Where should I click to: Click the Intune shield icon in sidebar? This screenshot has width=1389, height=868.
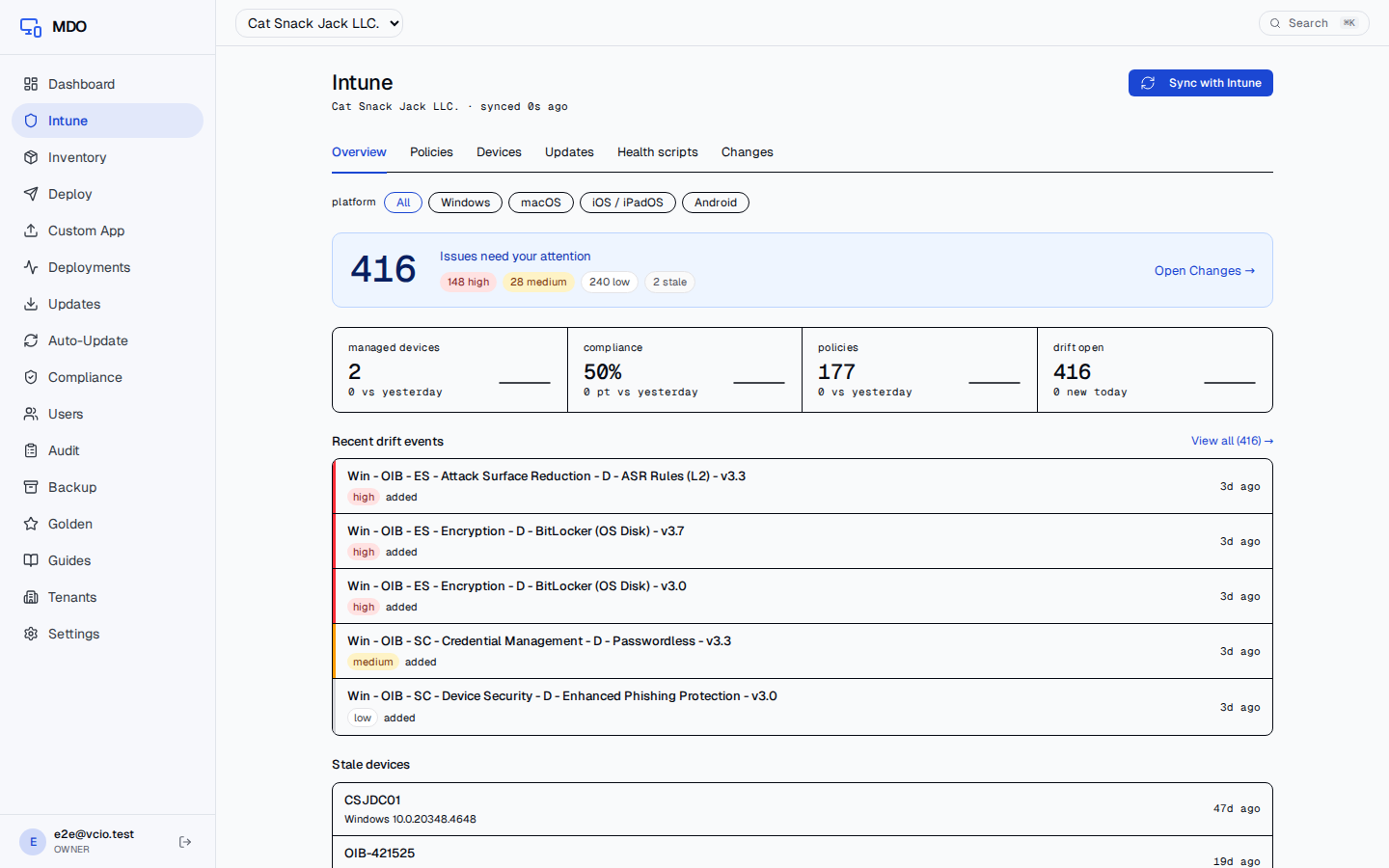tap(31, 121)
